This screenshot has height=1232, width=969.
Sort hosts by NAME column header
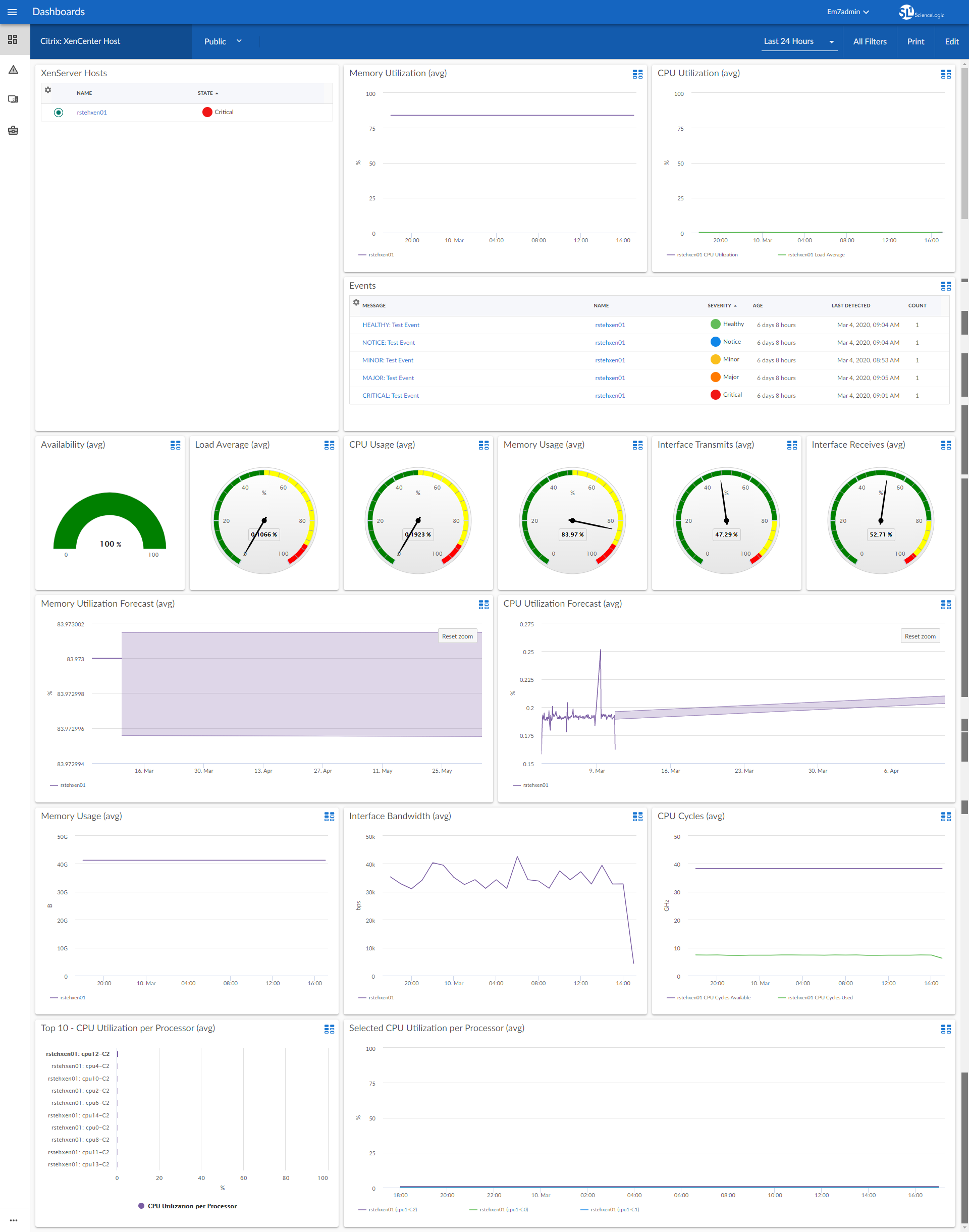point(84,93)
